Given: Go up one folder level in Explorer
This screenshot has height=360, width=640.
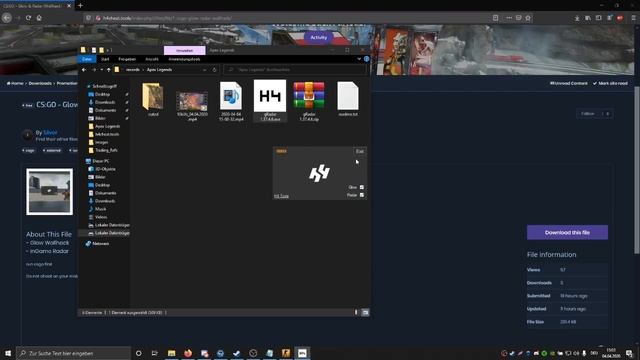Looking at the screenshot, I should pyautogui.click(x=108, y=70).
